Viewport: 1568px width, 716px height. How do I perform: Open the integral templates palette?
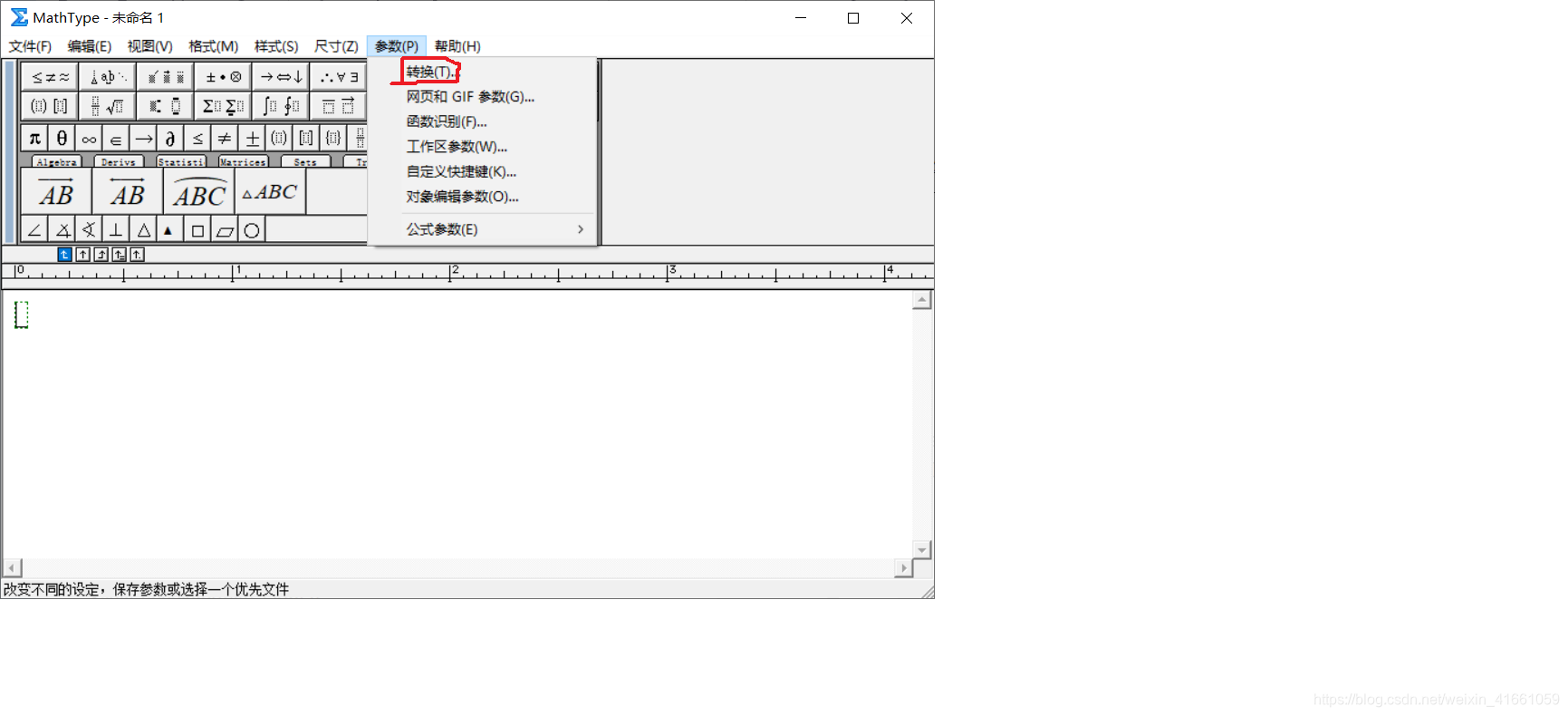[281, 106]
